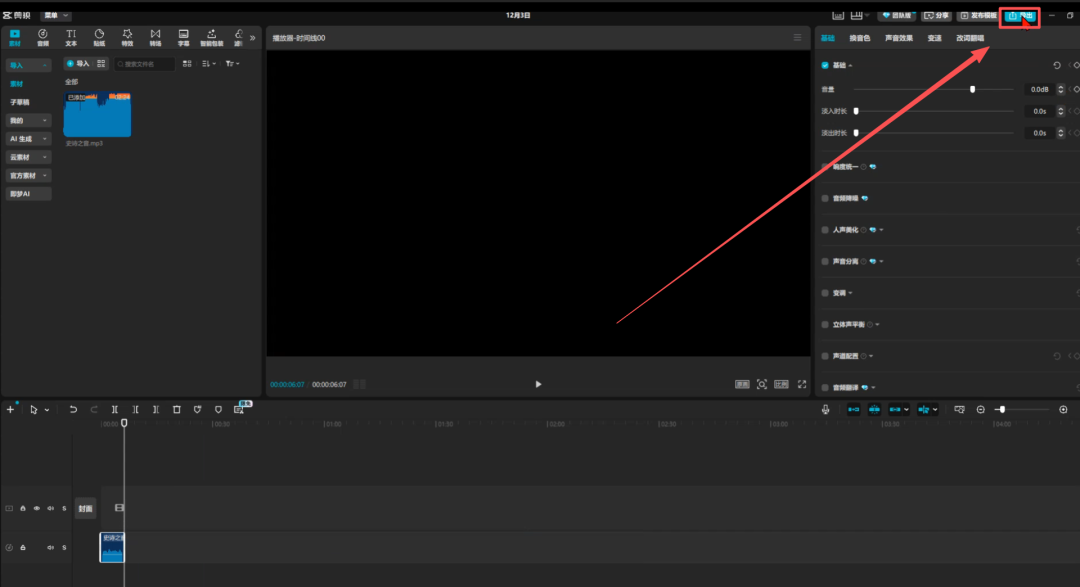Viewport: 1080px width, 587px height.
Task: Click the 导入 import button
Action: (x=77, y=63)
